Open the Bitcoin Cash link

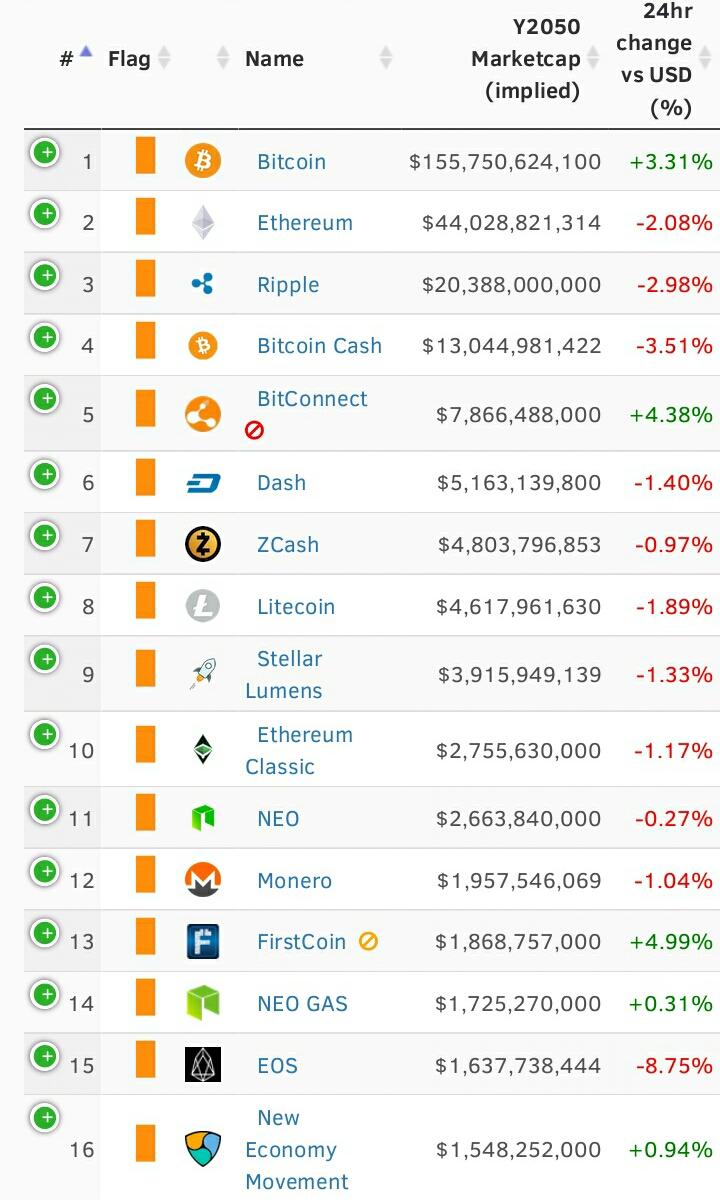click(319, 346)
